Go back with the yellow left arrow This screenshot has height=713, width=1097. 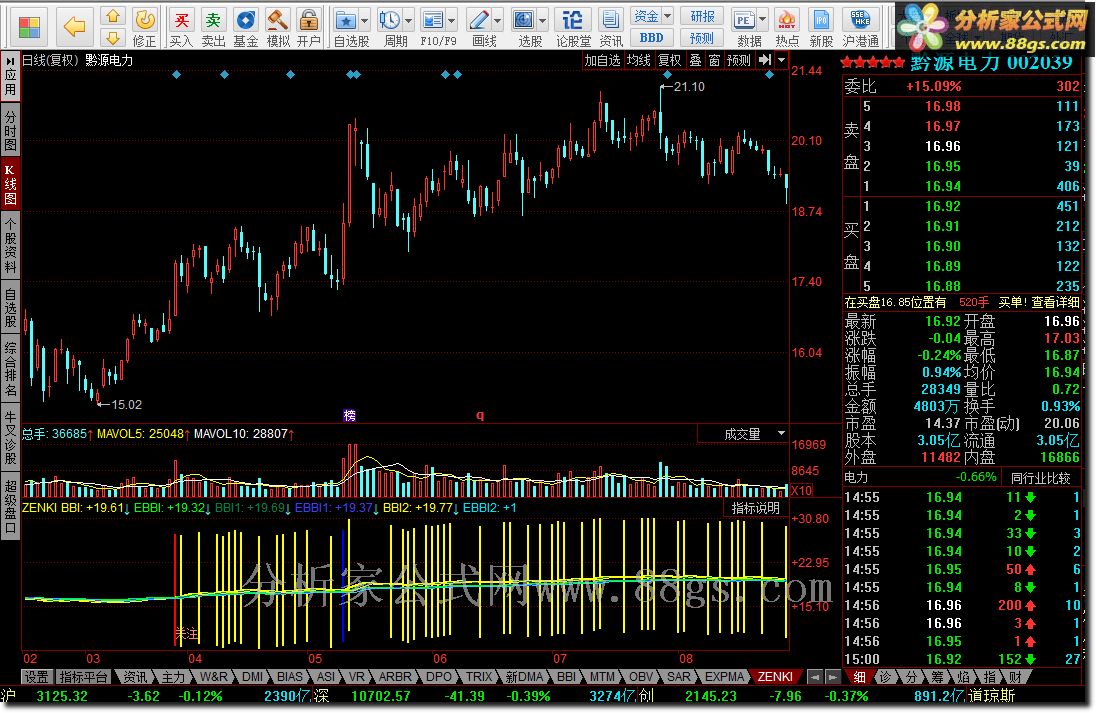coord(74,27)
